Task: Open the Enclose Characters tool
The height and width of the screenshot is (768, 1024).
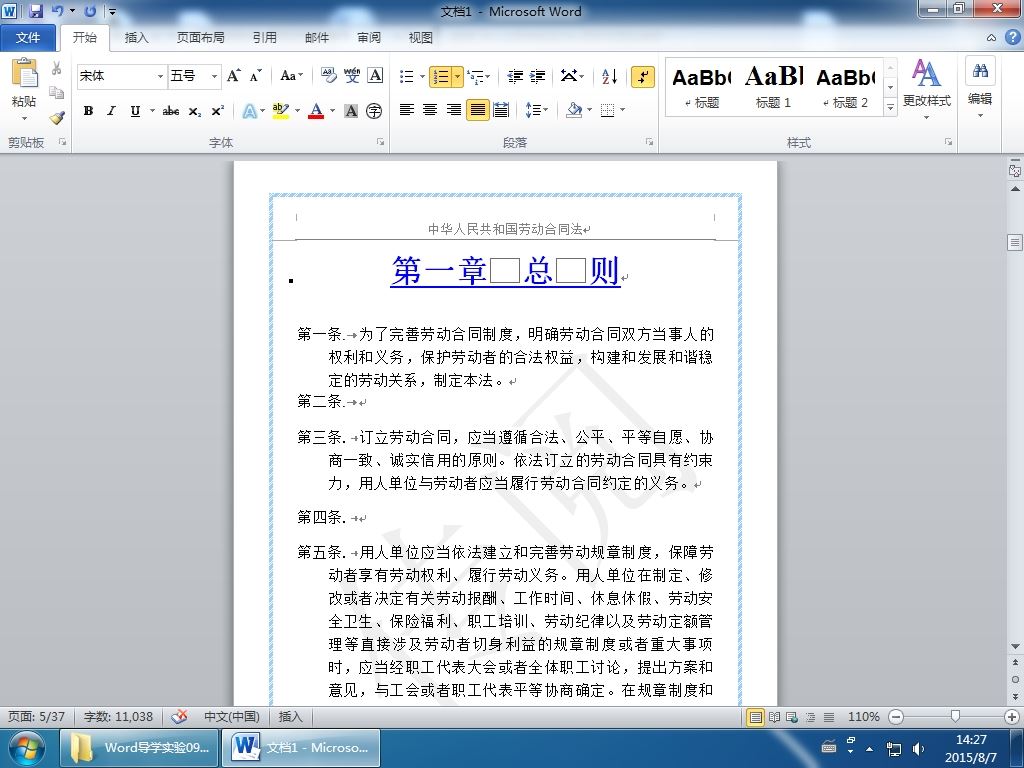Action: point(374,111)
